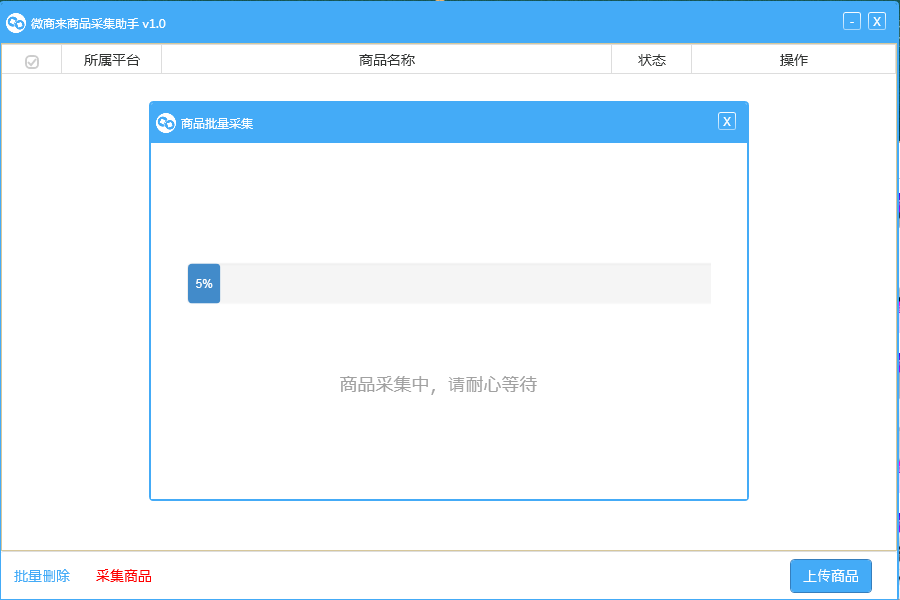Click the empty area of the dialog title bar
This screenshot has width=900, height=600.
click(480, 123)
